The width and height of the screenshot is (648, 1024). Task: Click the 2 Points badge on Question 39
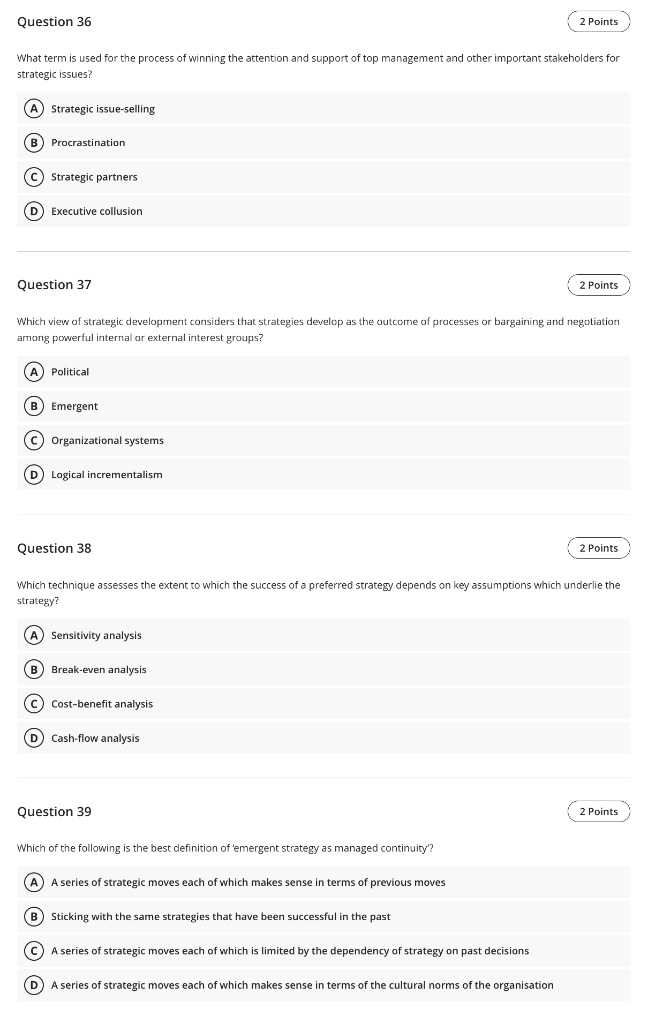coord(599,811)
